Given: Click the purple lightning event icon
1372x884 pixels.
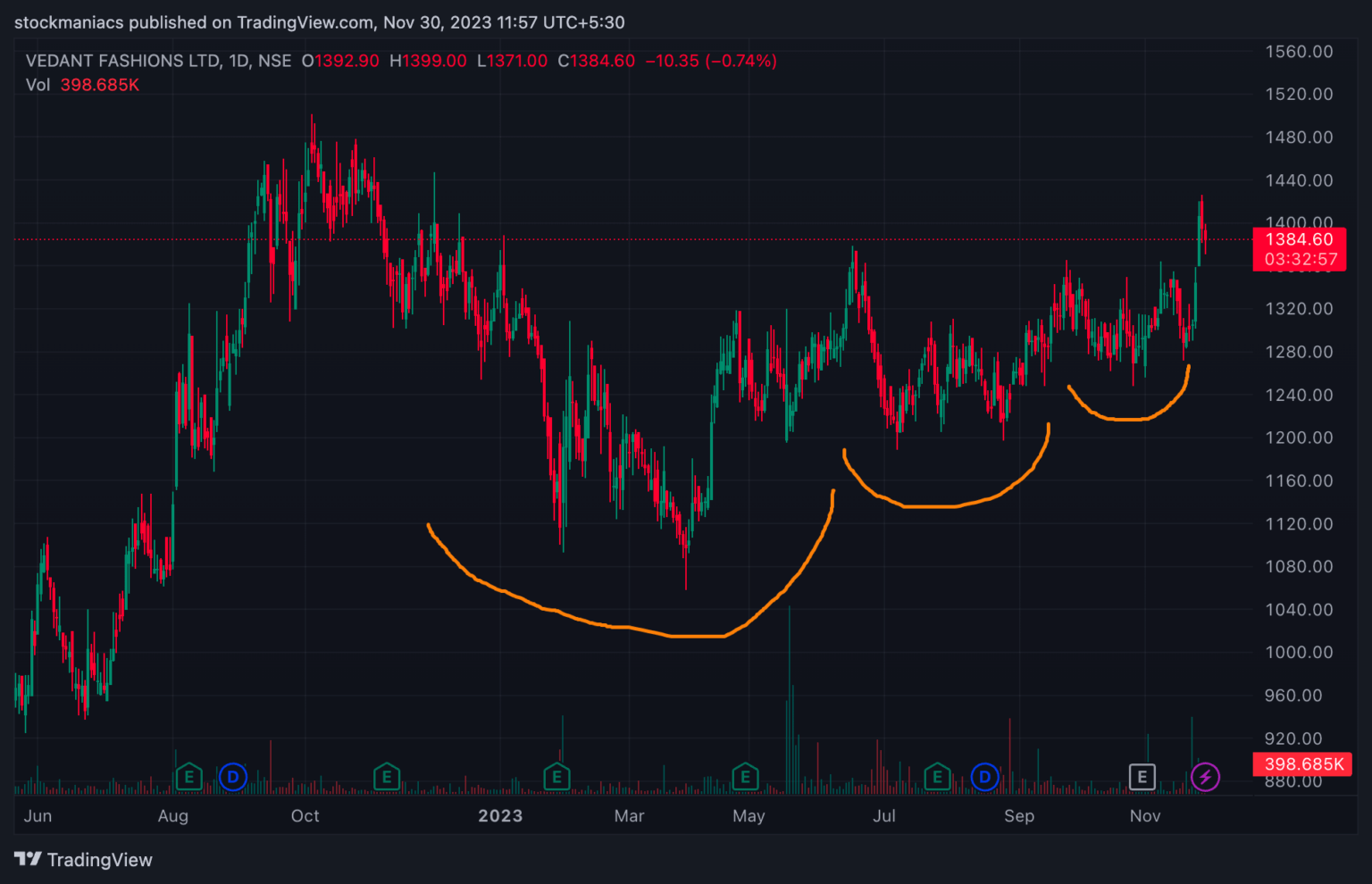Looking at the screenshot, I should tap(1206, 777).
